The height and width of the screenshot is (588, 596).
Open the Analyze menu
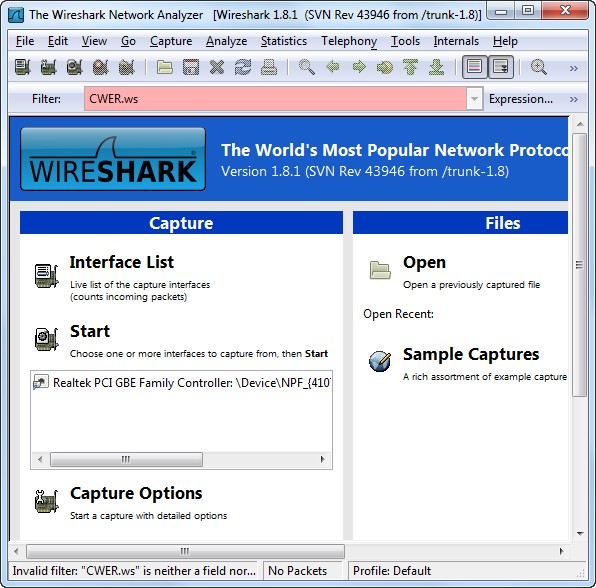click(227, 41)
